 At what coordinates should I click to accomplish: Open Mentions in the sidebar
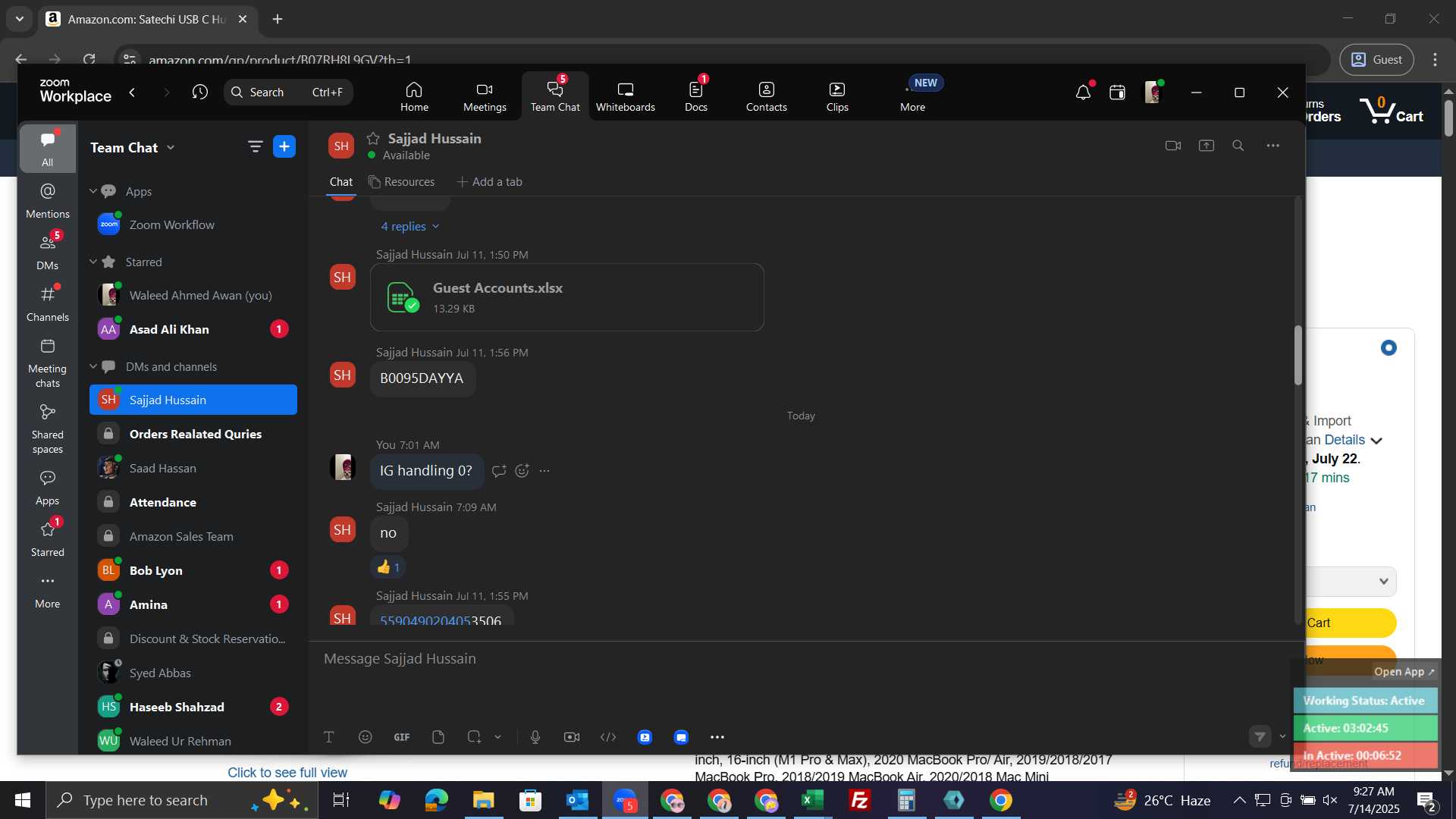tap(47, 201)
